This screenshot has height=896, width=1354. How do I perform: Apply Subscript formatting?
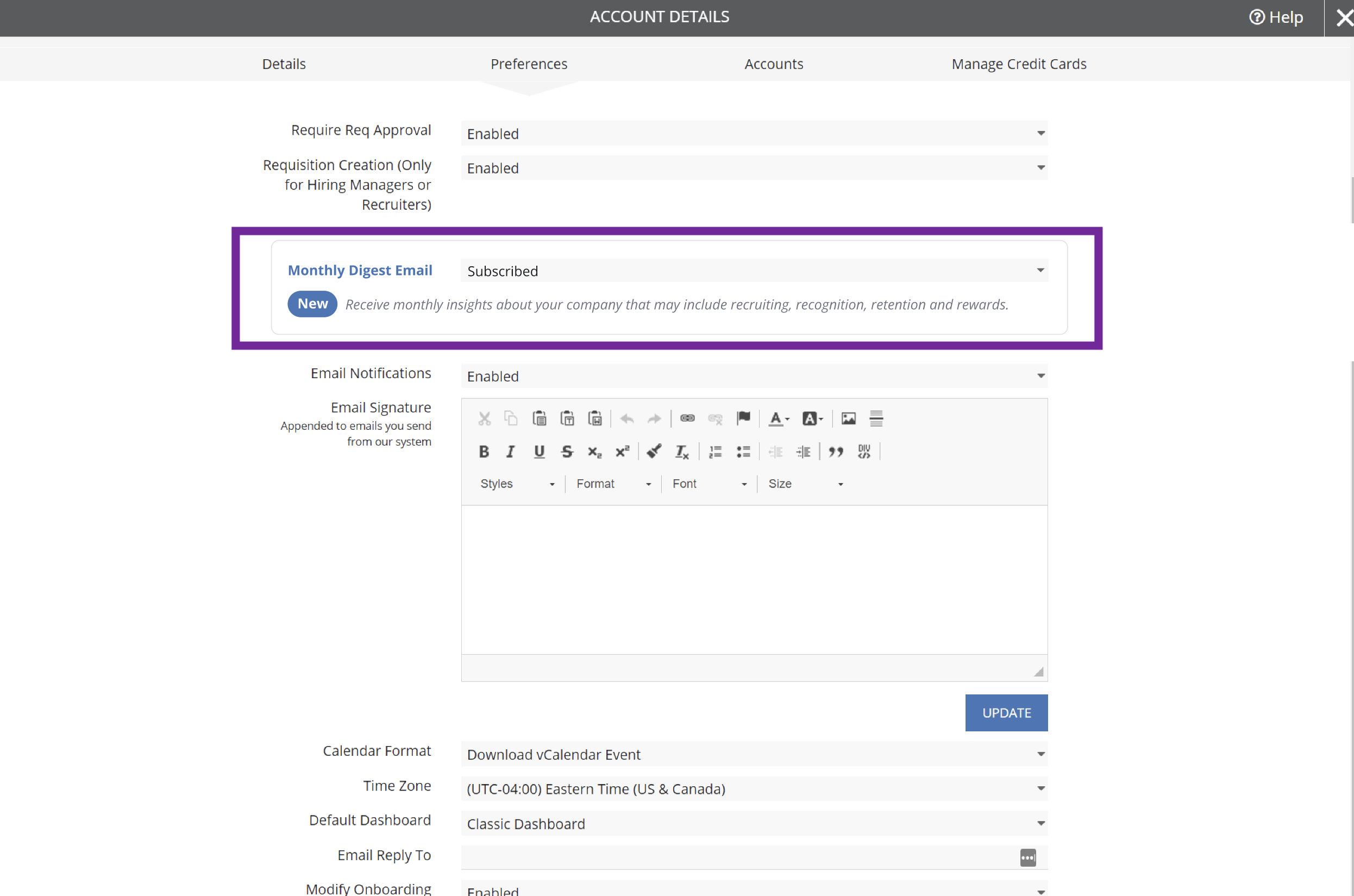(x=595, y=452)
